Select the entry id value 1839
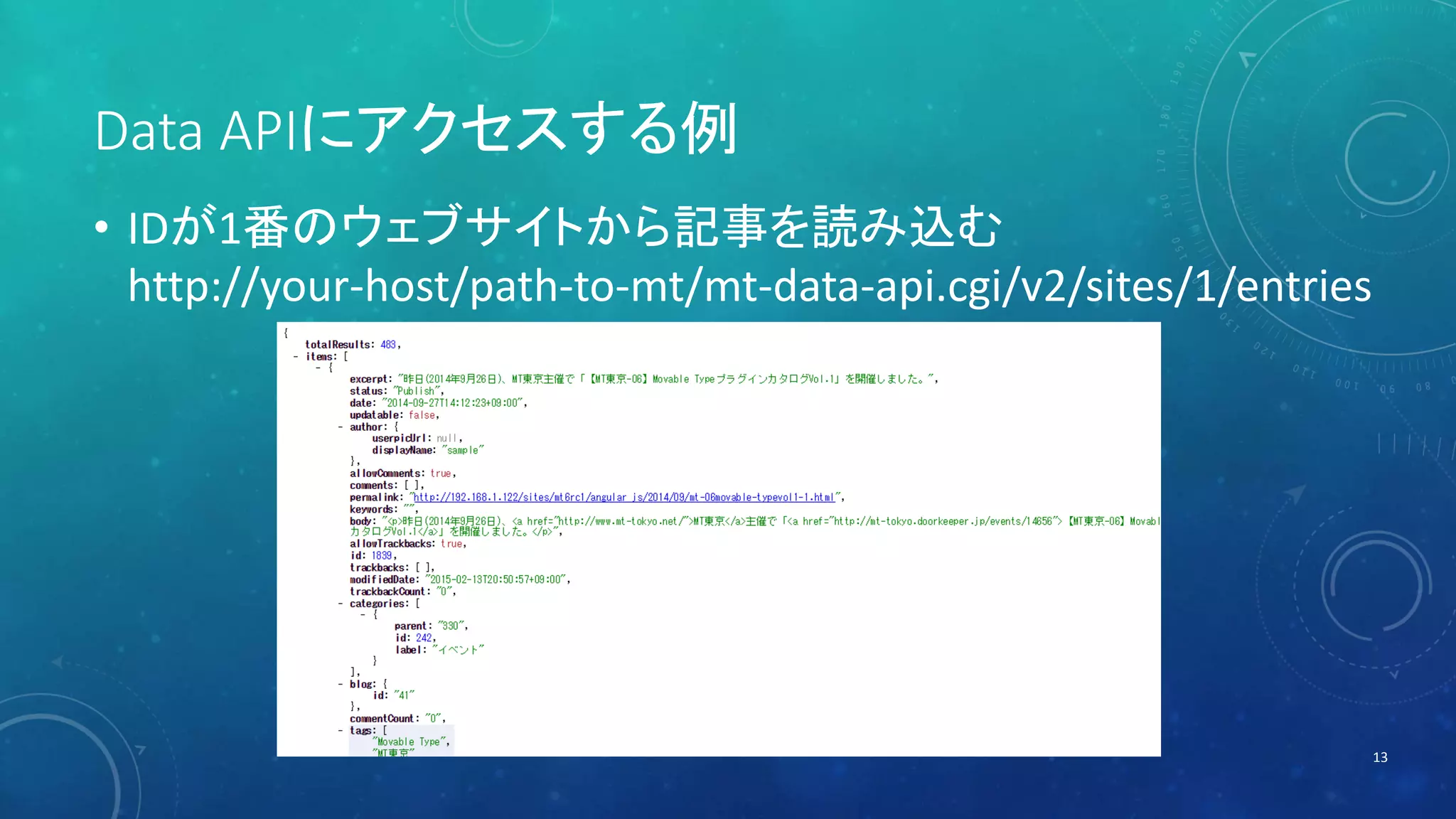Viewport: 1456px width, 819px height. point(382,556)
